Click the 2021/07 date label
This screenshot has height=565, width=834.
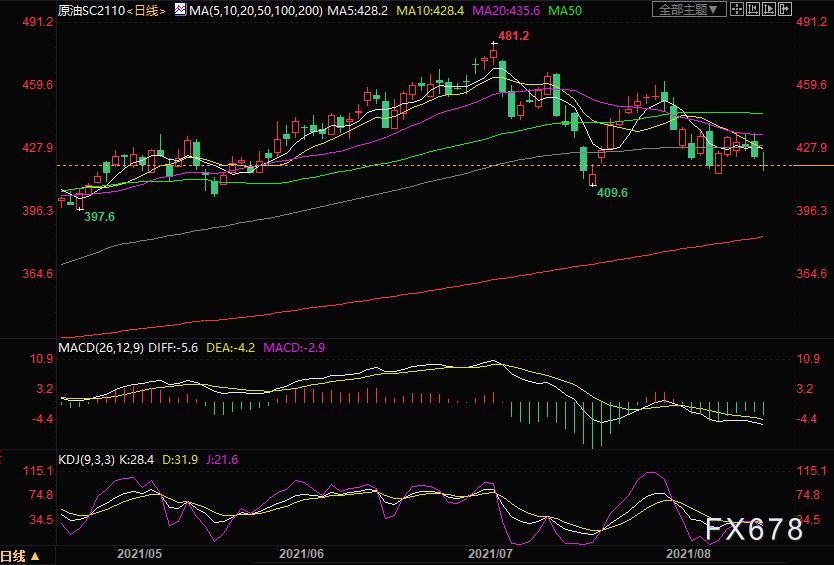490,554
